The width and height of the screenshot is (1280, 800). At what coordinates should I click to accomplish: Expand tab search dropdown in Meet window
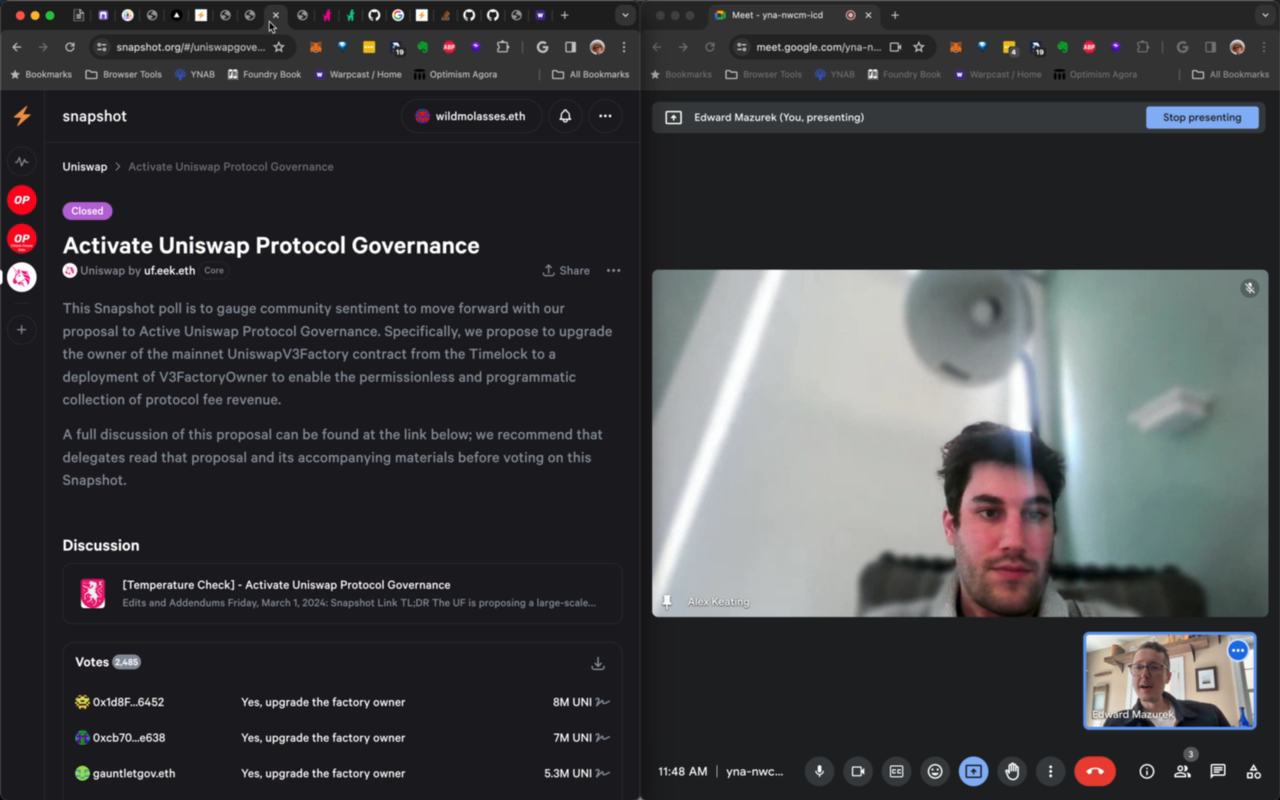pos(1265,15)
